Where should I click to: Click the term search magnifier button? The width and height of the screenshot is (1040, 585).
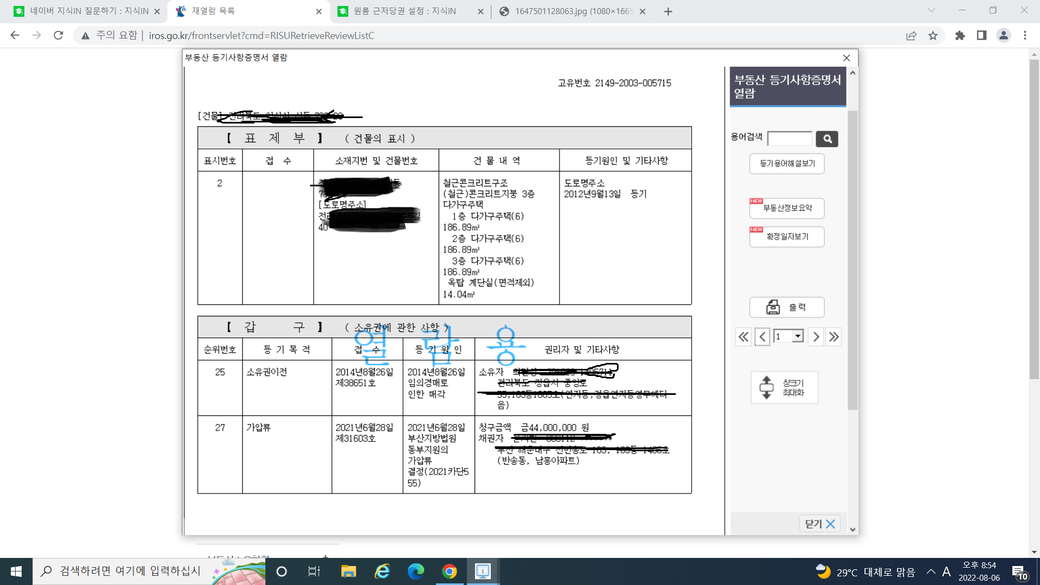point(826,139)
